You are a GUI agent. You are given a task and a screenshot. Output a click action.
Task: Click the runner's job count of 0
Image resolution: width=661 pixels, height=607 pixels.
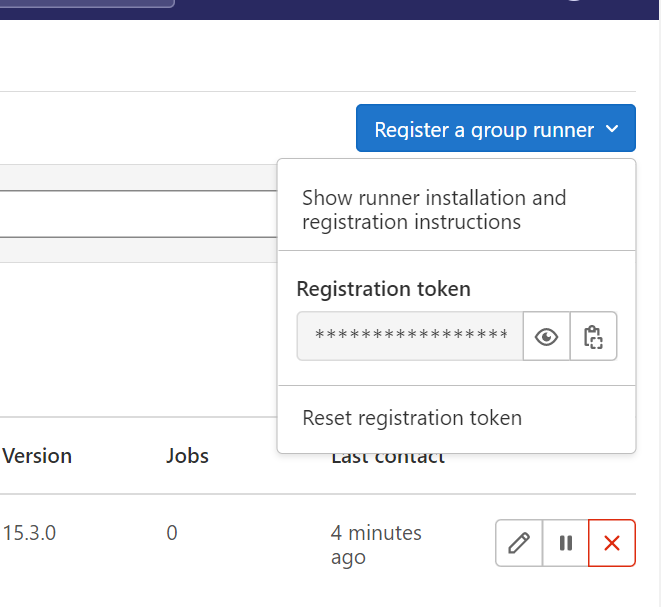click(172, 533)
